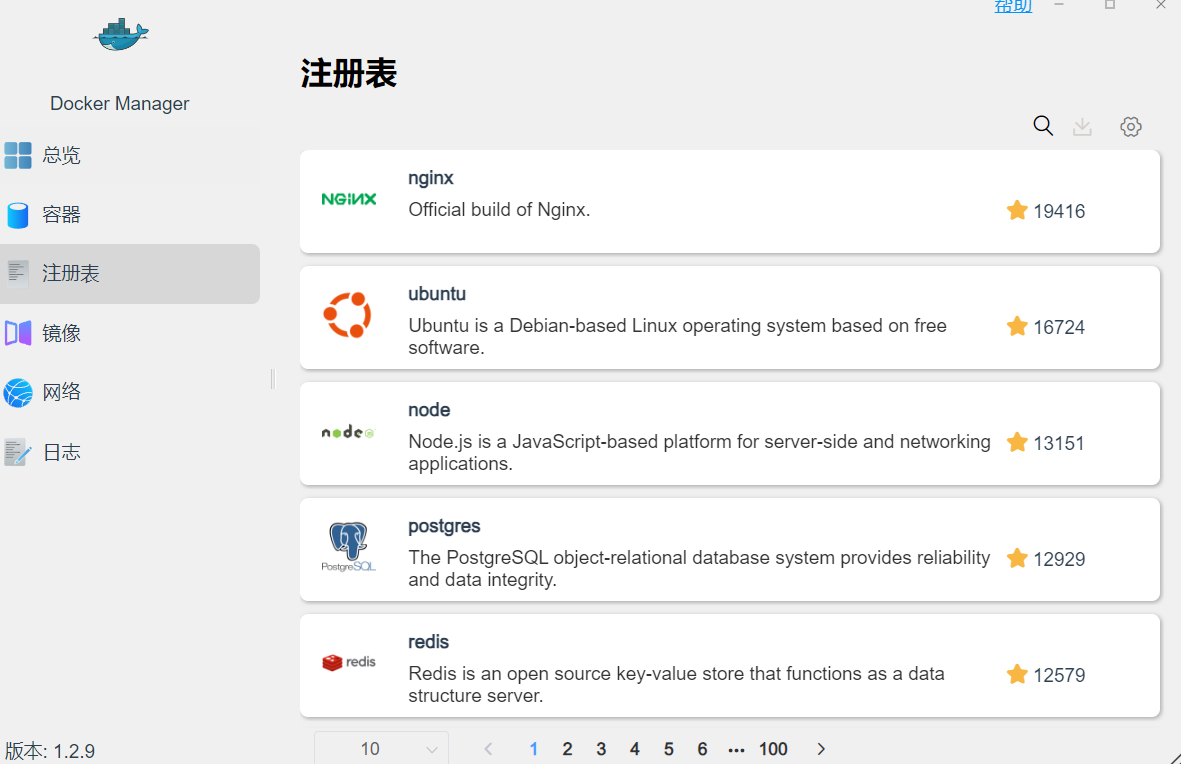Click the 12929 star count
This screenshot has height=764, width=1181.
(1059, 560)
